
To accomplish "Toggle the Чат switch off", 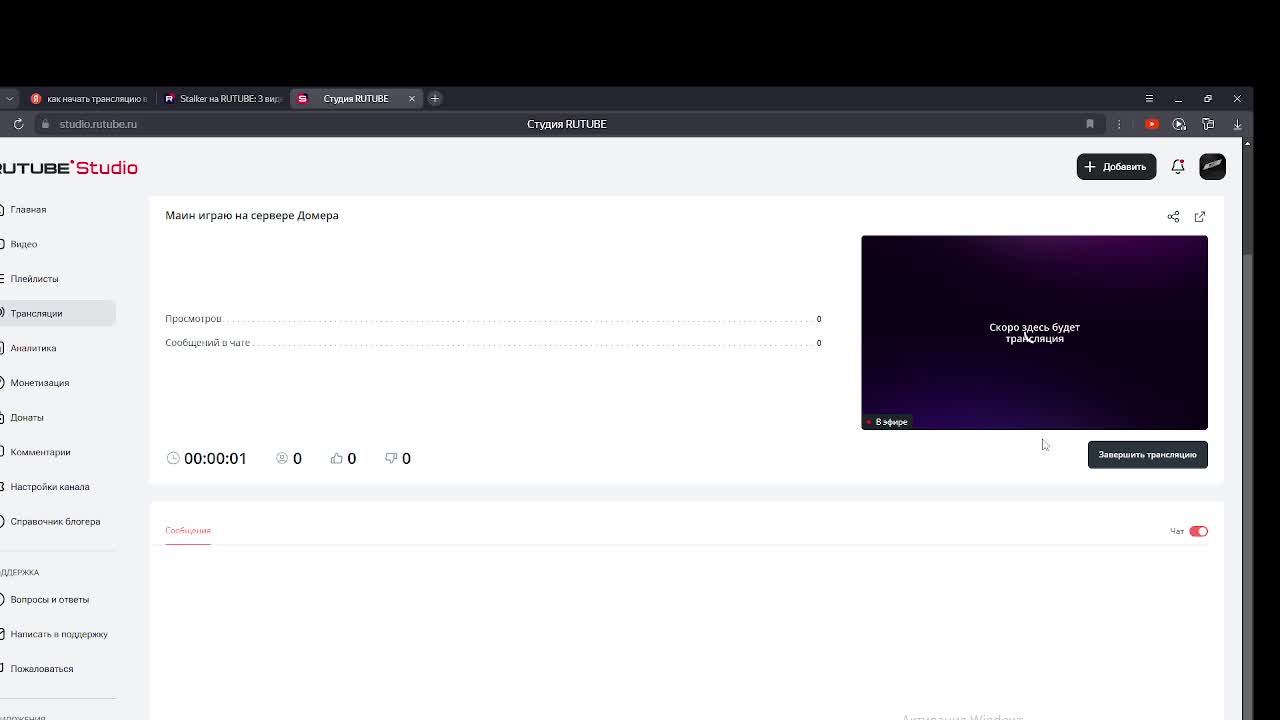I will coord(1198,531).
